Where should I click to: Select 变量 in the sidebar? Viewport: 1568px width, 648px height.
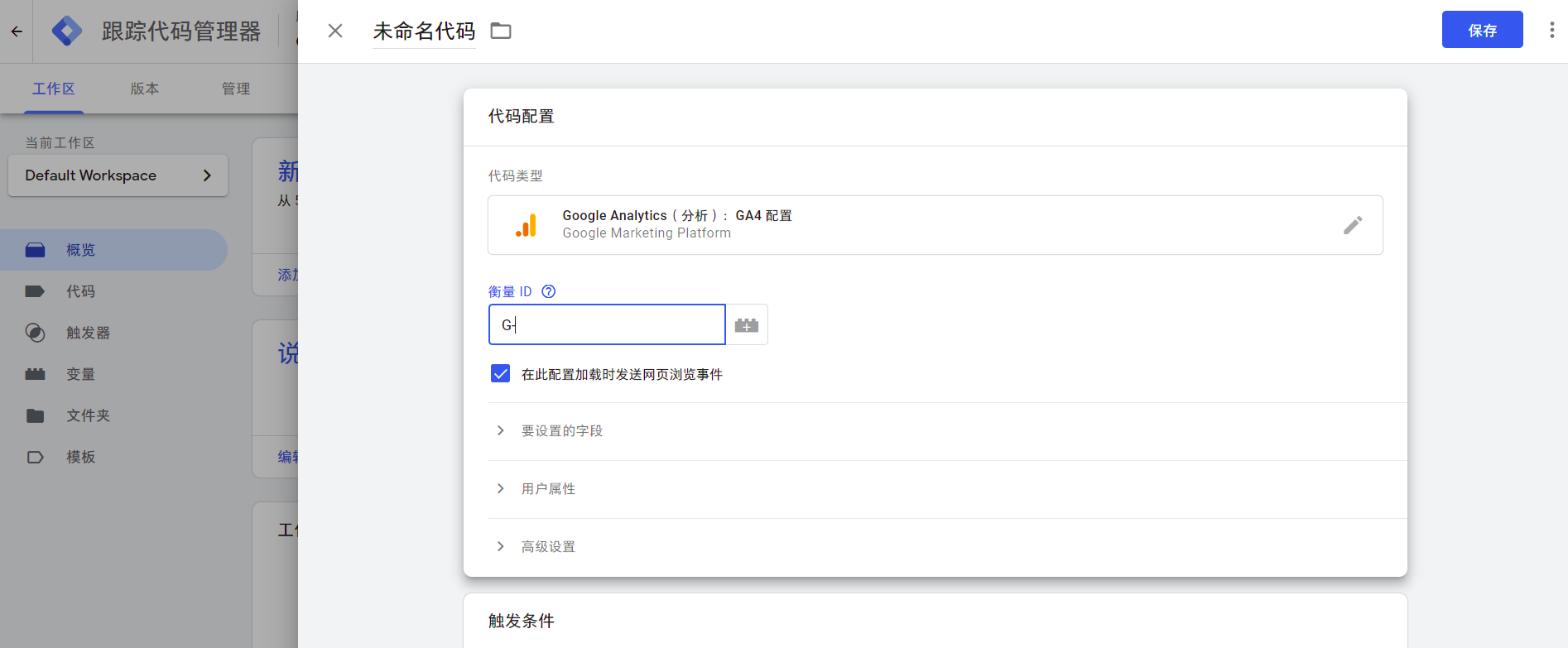click(113, 374)
